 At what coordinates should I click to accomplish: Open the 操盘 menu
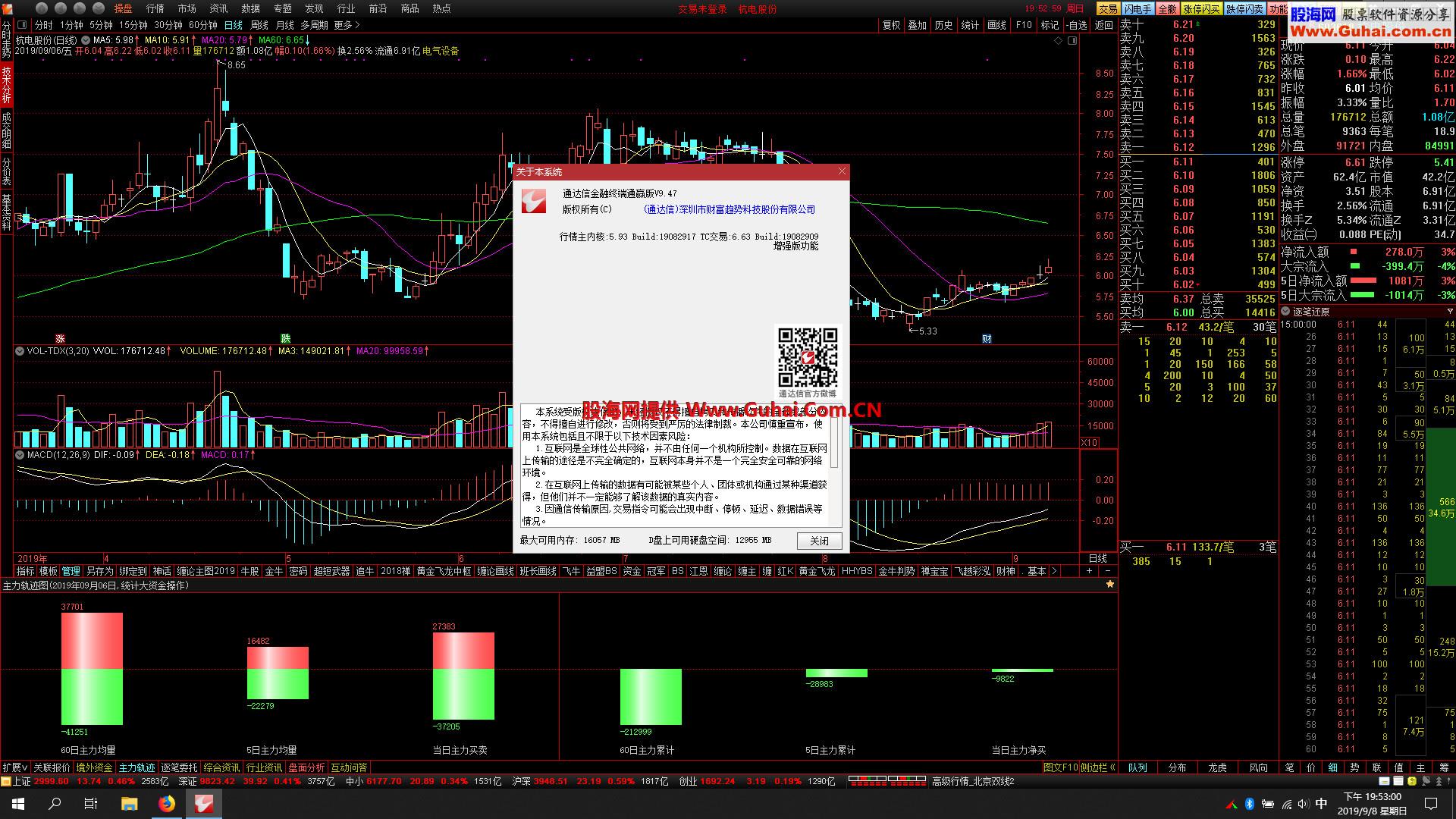click(x=124, y=8)
